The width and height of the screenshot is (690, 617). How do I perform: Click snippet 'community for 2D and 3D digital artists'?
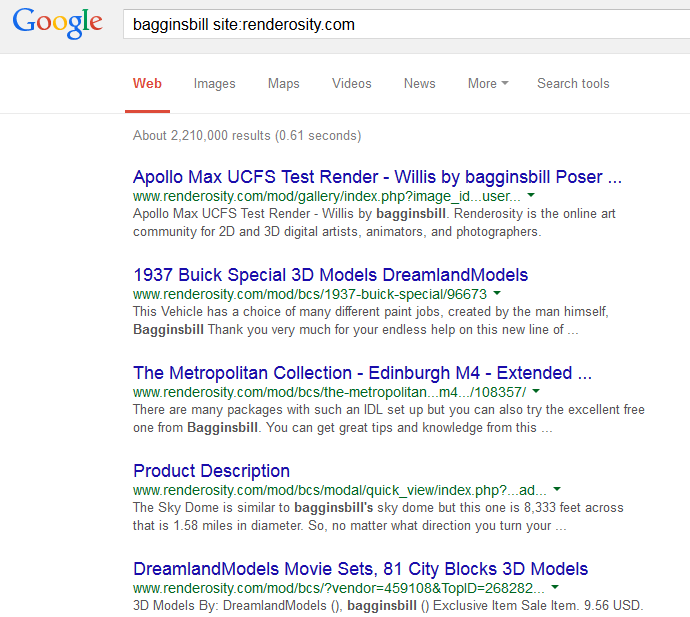pos(247,232)
